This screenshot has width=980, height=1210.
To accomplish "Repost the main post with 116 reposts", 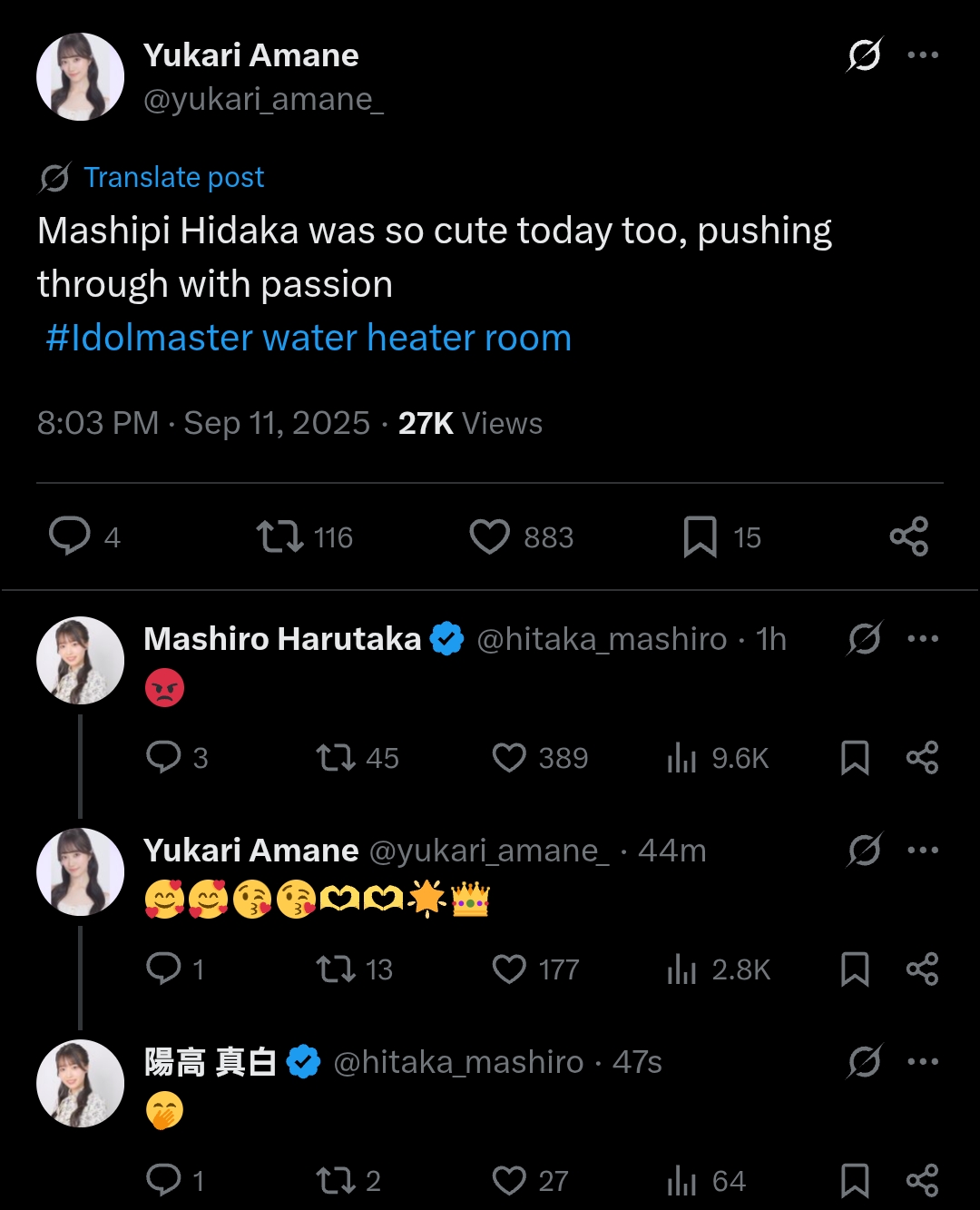I will coord(279,536).
